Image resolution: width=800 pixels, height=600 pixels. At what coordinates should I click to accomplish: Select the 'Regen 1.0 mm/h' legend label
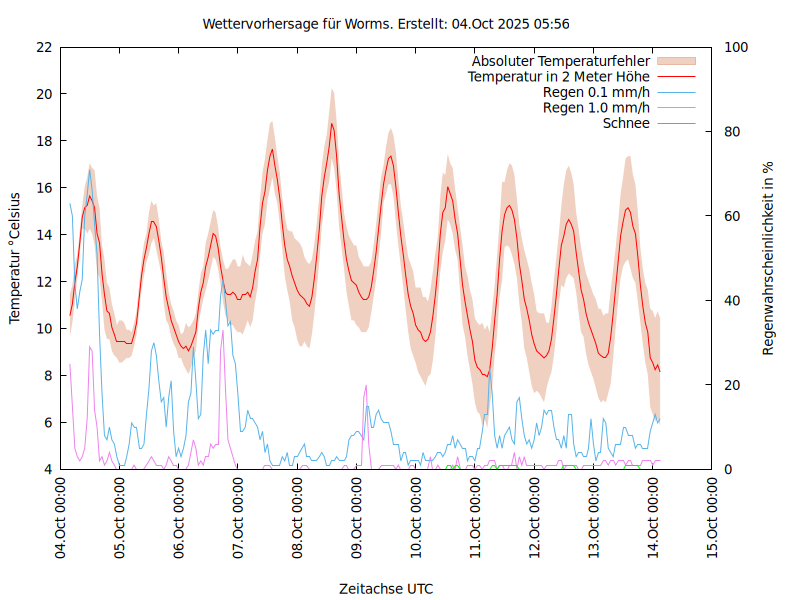[x=596, y=108]
